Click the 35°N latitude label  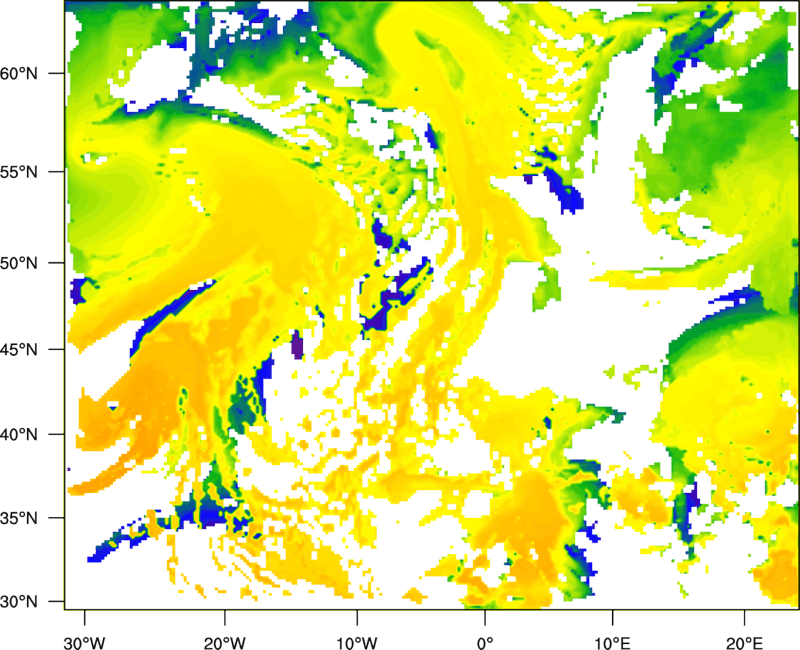(x=19, y=518)
